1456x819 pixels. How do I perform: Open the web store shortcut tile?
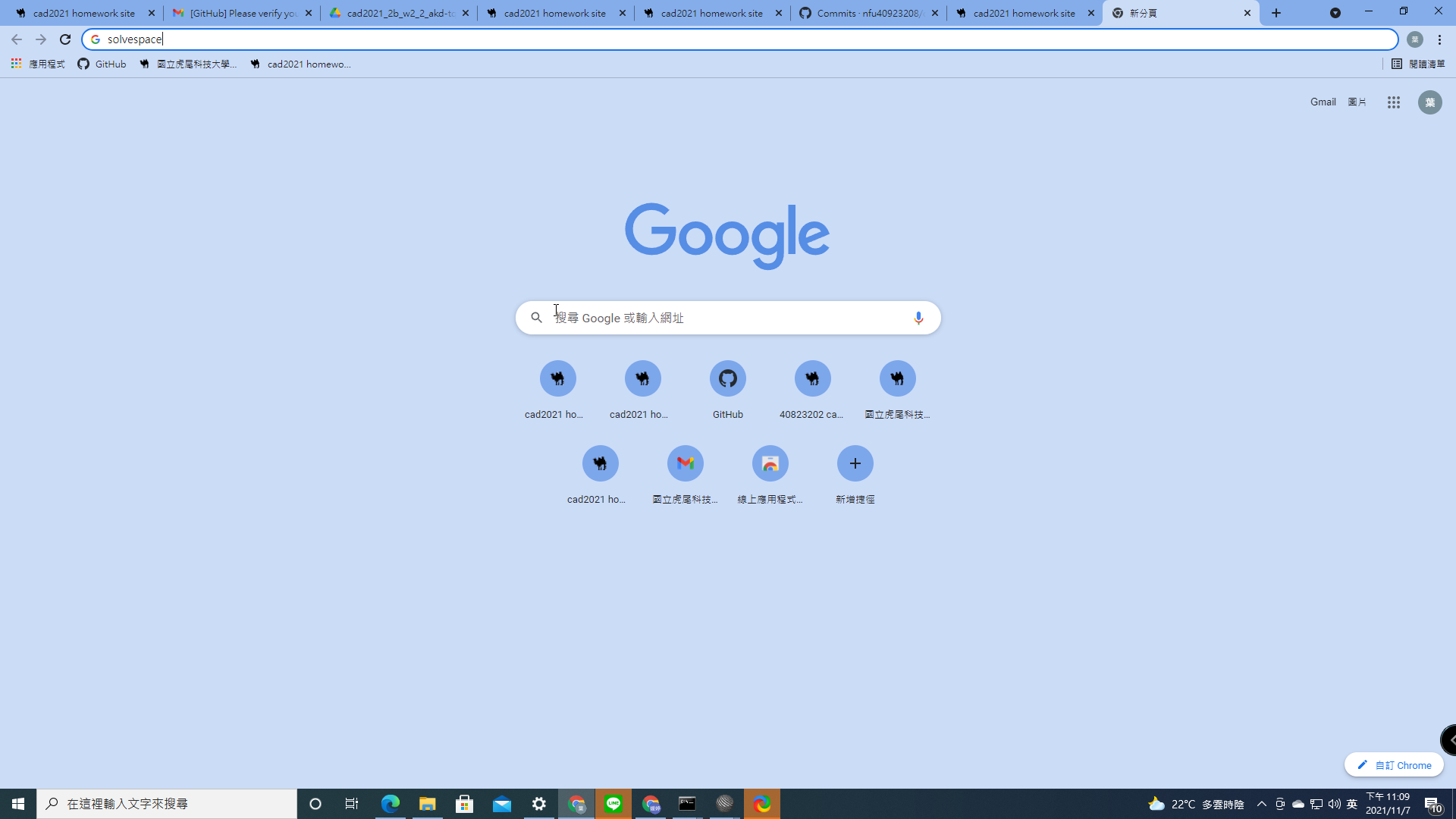click(x=770, y=475)
